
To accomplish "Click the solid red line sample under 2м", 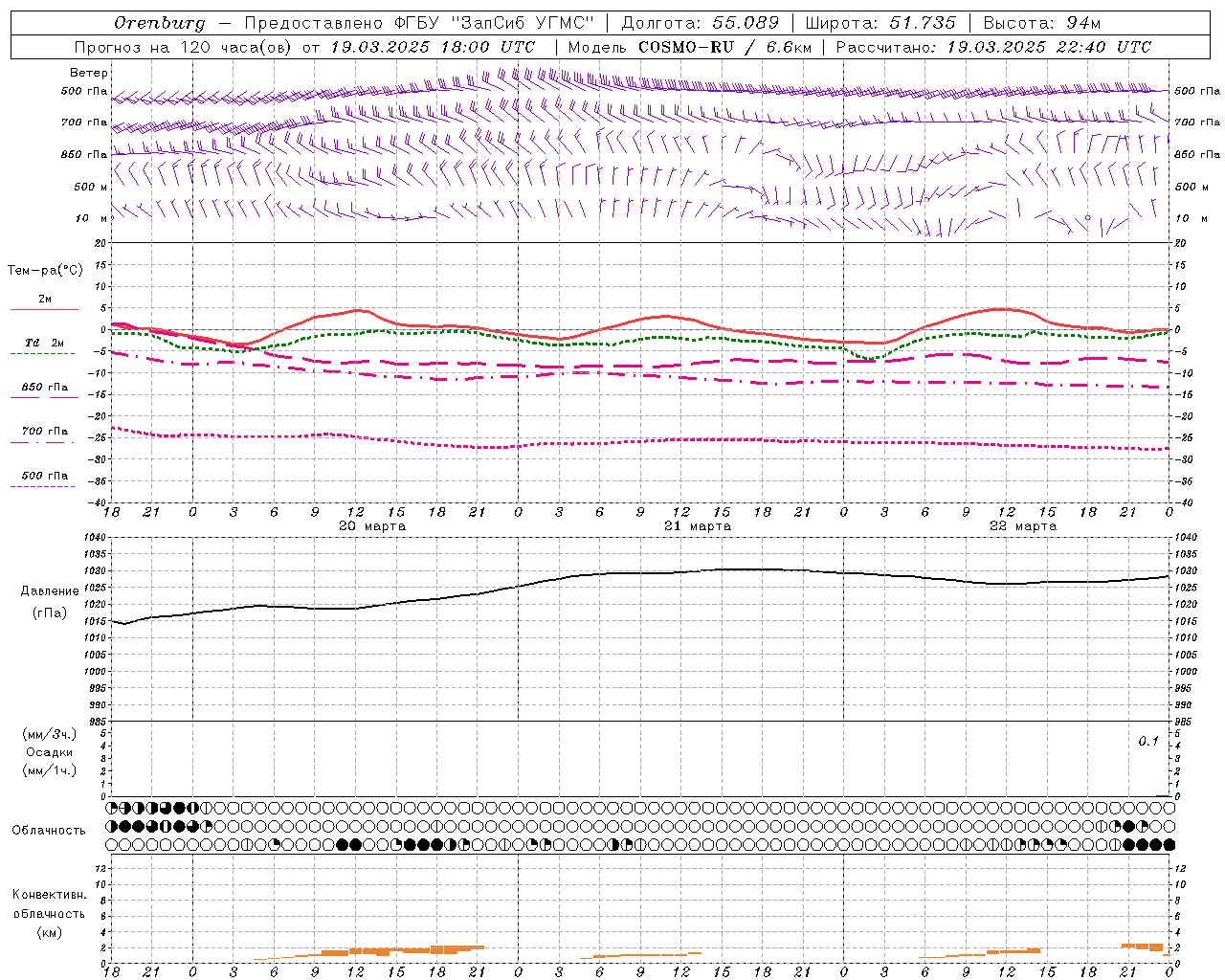I will [45, 309].
